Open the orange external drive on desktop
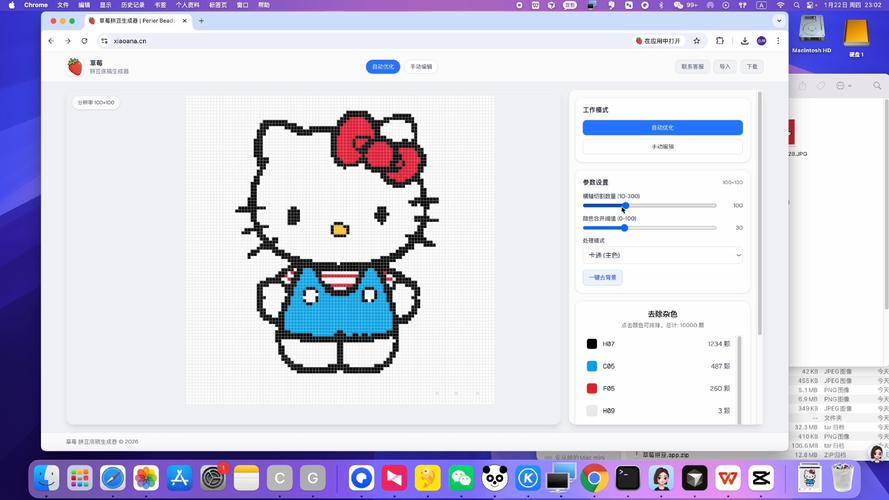The height and width of the screenshot is (500, 889). point(856,36)
